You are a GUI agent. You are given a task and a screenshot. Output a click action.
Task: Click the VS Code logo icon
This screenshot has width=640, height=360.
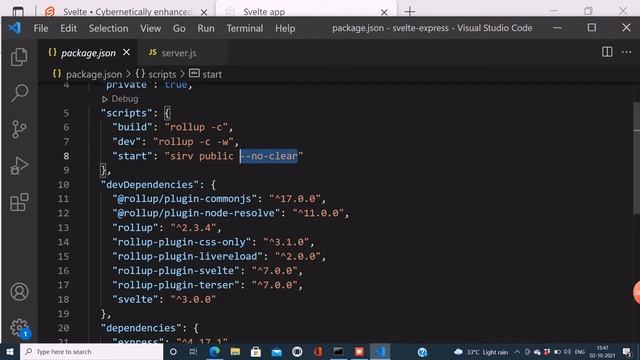pos(15,28)
